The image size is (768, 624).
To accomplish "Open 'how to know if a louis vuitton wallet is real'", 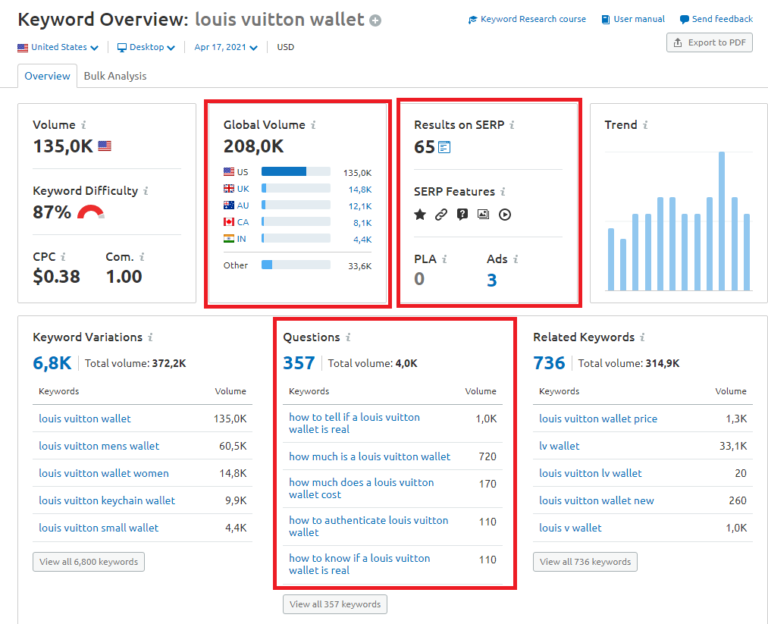I will [x=359, y=564].
